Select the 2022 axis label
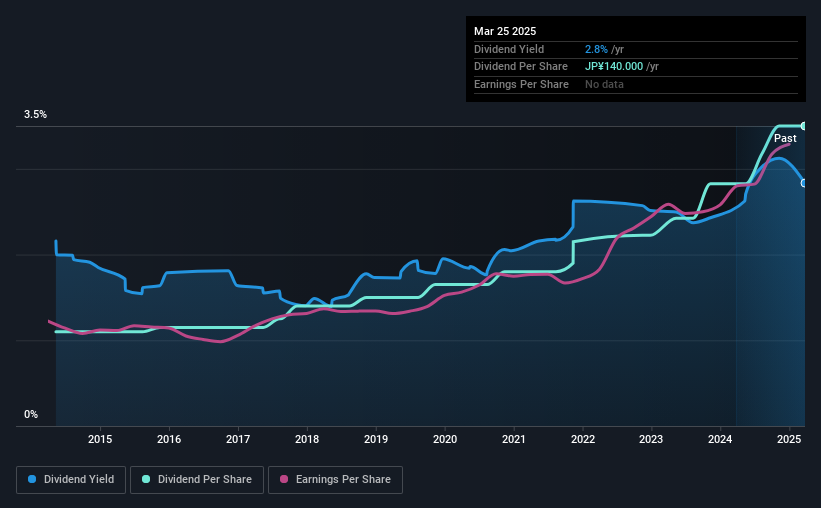The height and width of the screenshot is (508, 821). tap(583, 439)
